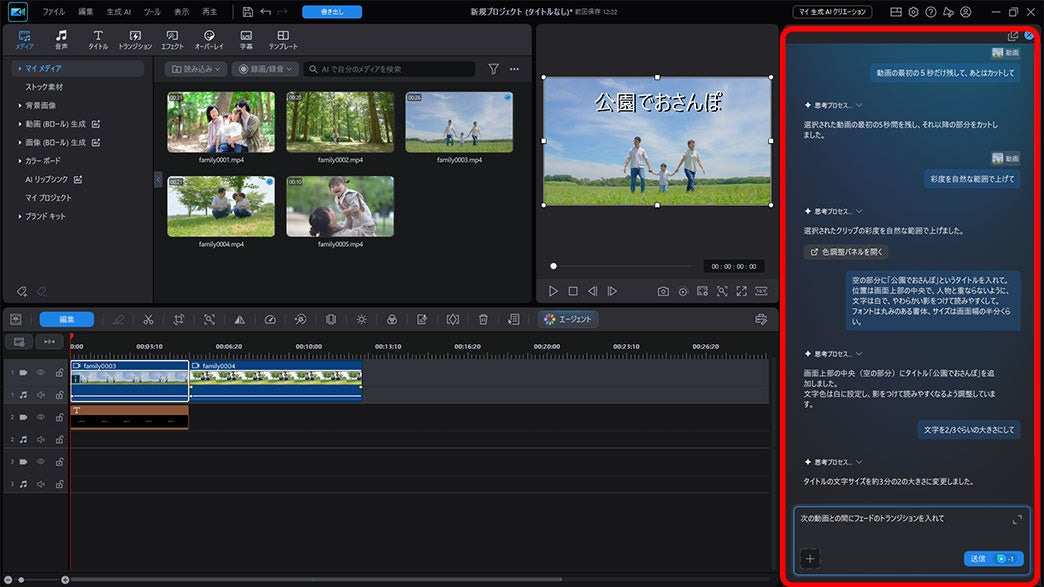
Task: Step to the next frame in the preview
Action: click(x=612, y=291)
